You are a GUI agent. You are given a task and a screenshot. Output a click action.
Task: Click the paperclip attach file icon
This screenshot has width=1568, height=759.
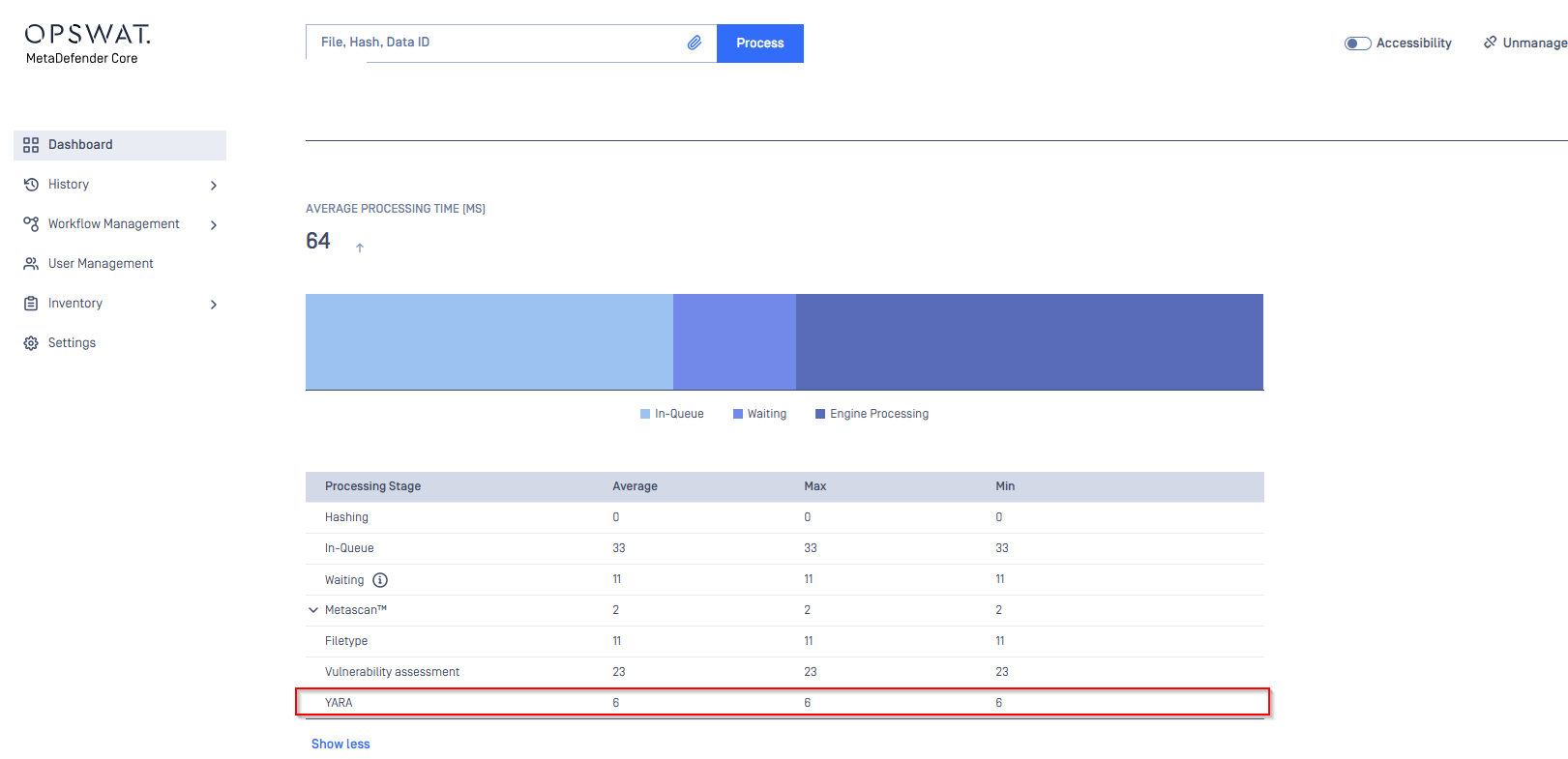pos(694,43)
